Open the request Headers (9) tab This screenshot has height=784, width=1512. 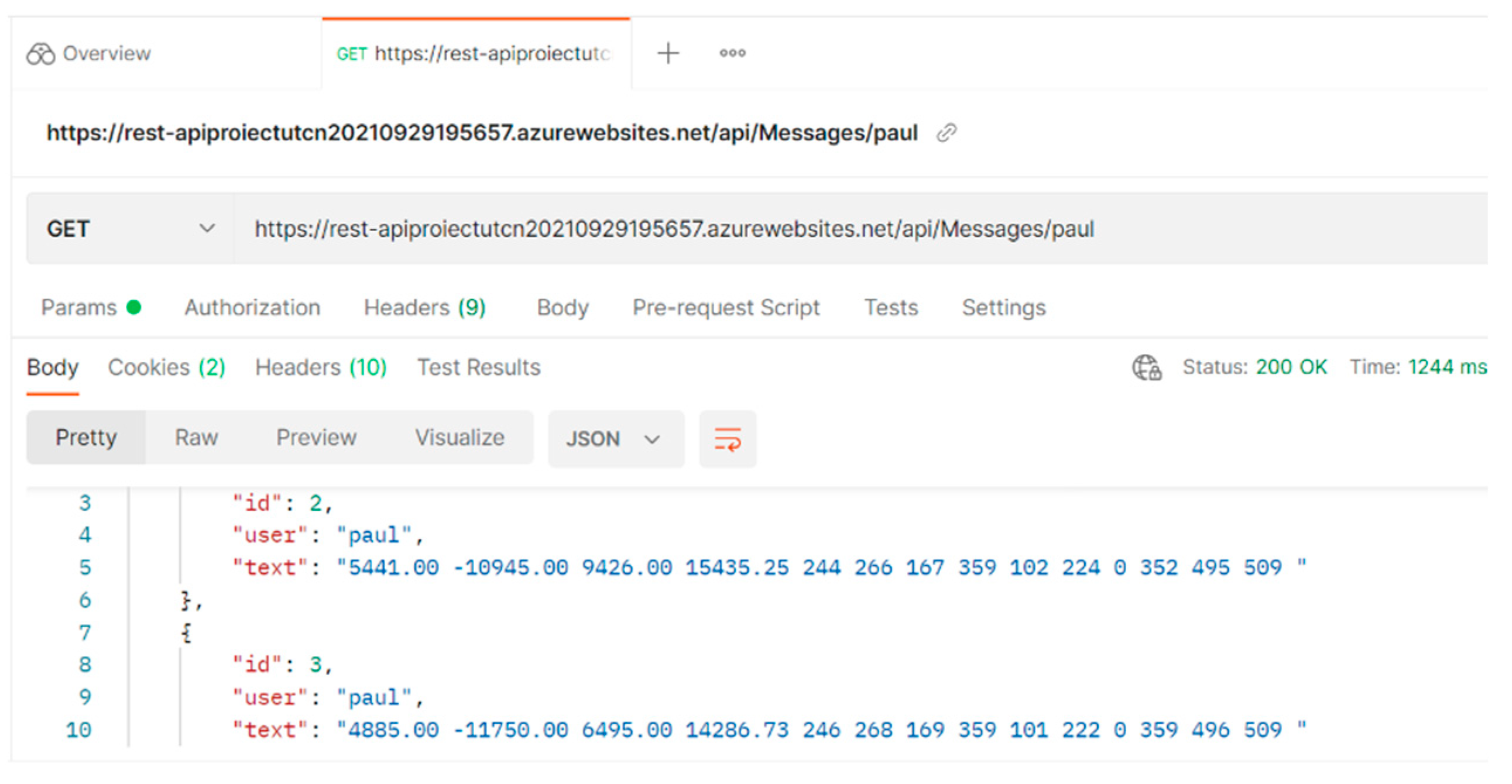(424, 308)
